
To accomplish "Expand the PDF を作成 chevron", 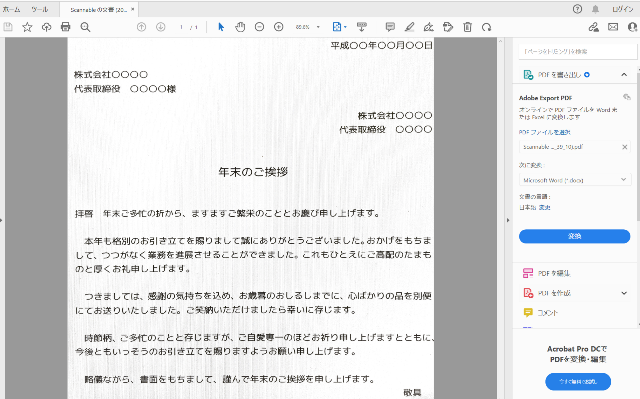I will (x=624, y=293).
